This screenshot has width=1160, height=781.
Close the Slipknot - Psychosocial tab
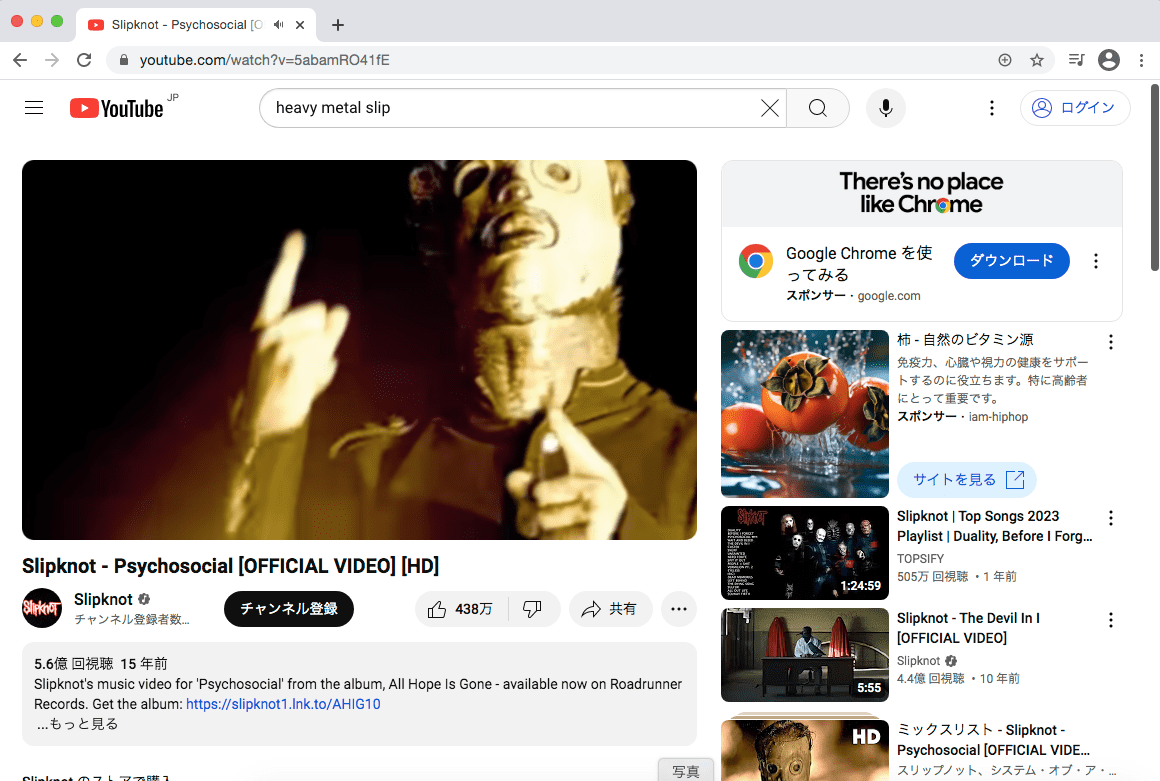click(300, 24)
